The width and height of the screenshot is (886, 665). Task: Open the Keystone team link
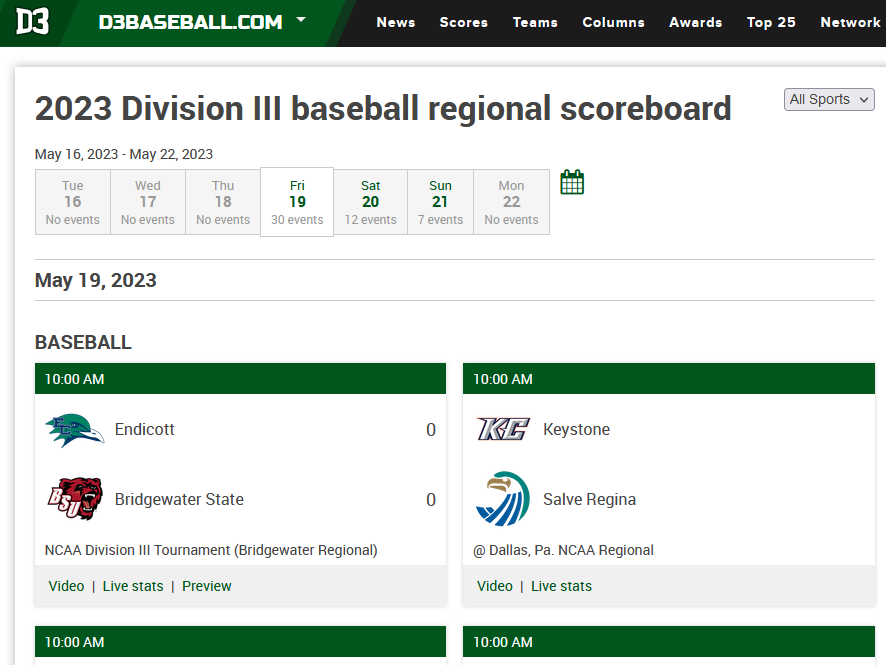pyautogui.click(x=576, y=429)
